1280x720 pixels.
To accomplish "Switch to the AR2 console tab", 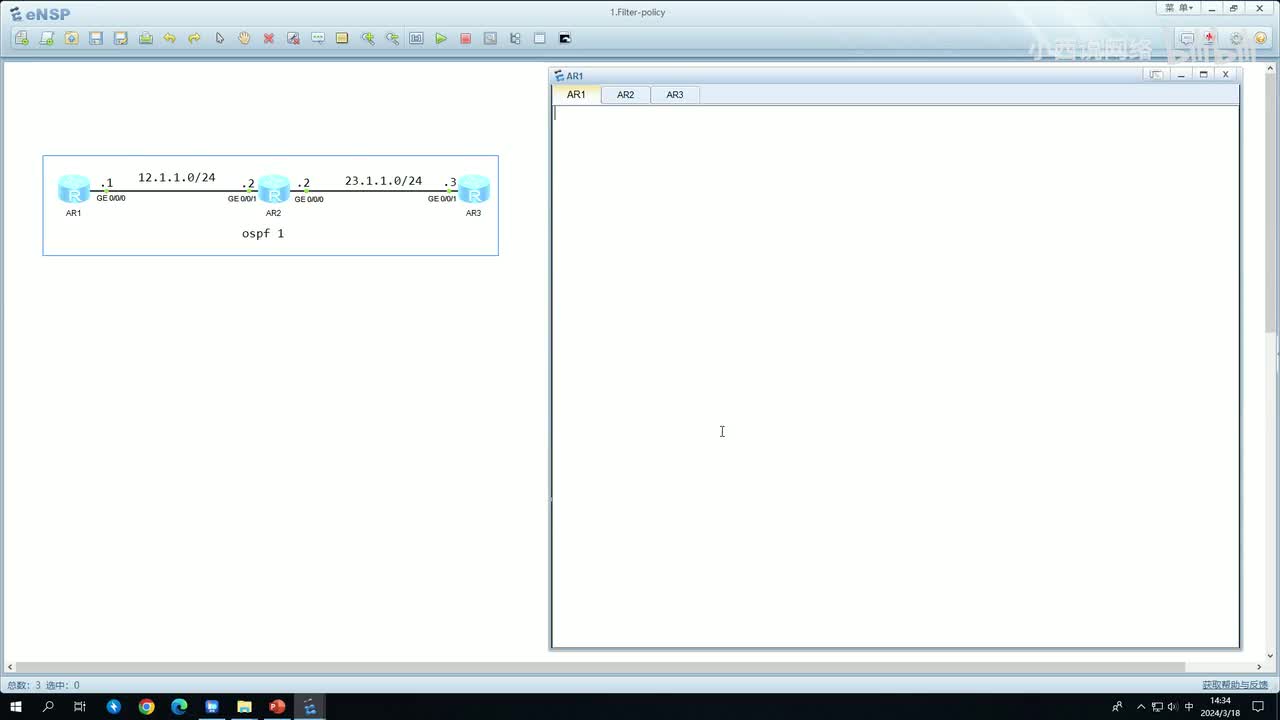I will (x=625, y=94).
